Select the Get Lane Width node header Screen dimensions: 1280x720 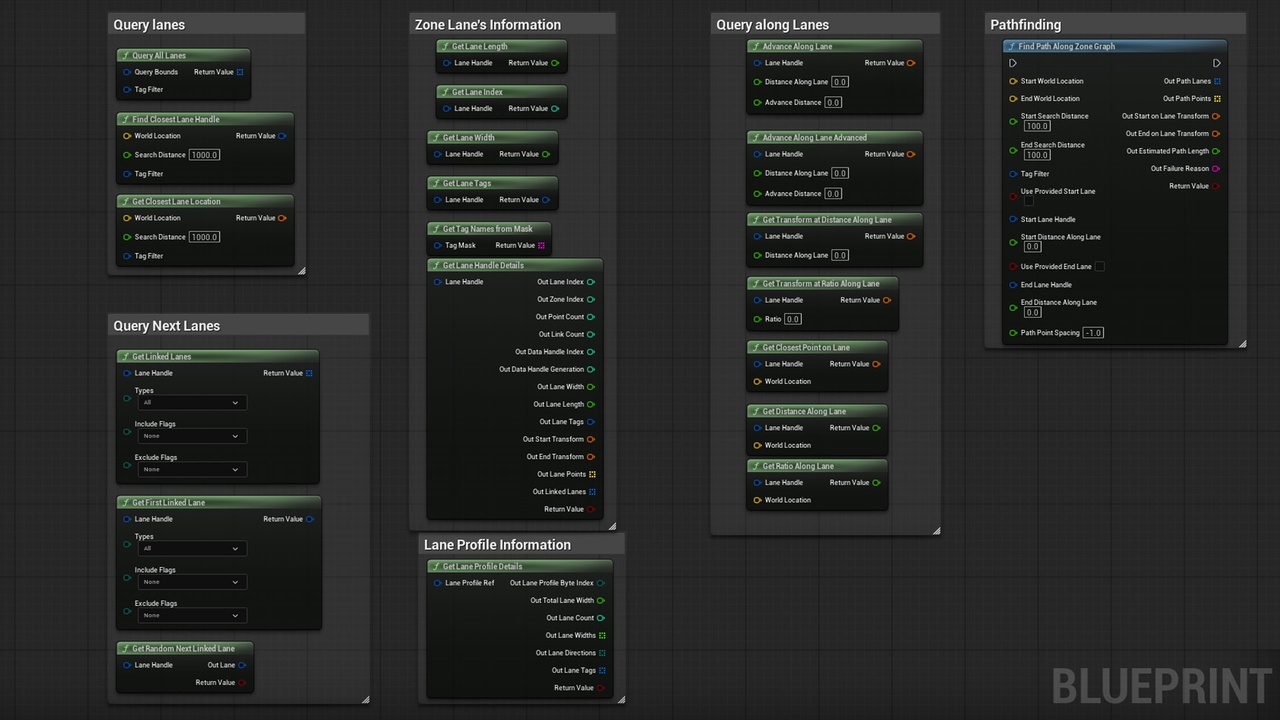tap(493, 137)
